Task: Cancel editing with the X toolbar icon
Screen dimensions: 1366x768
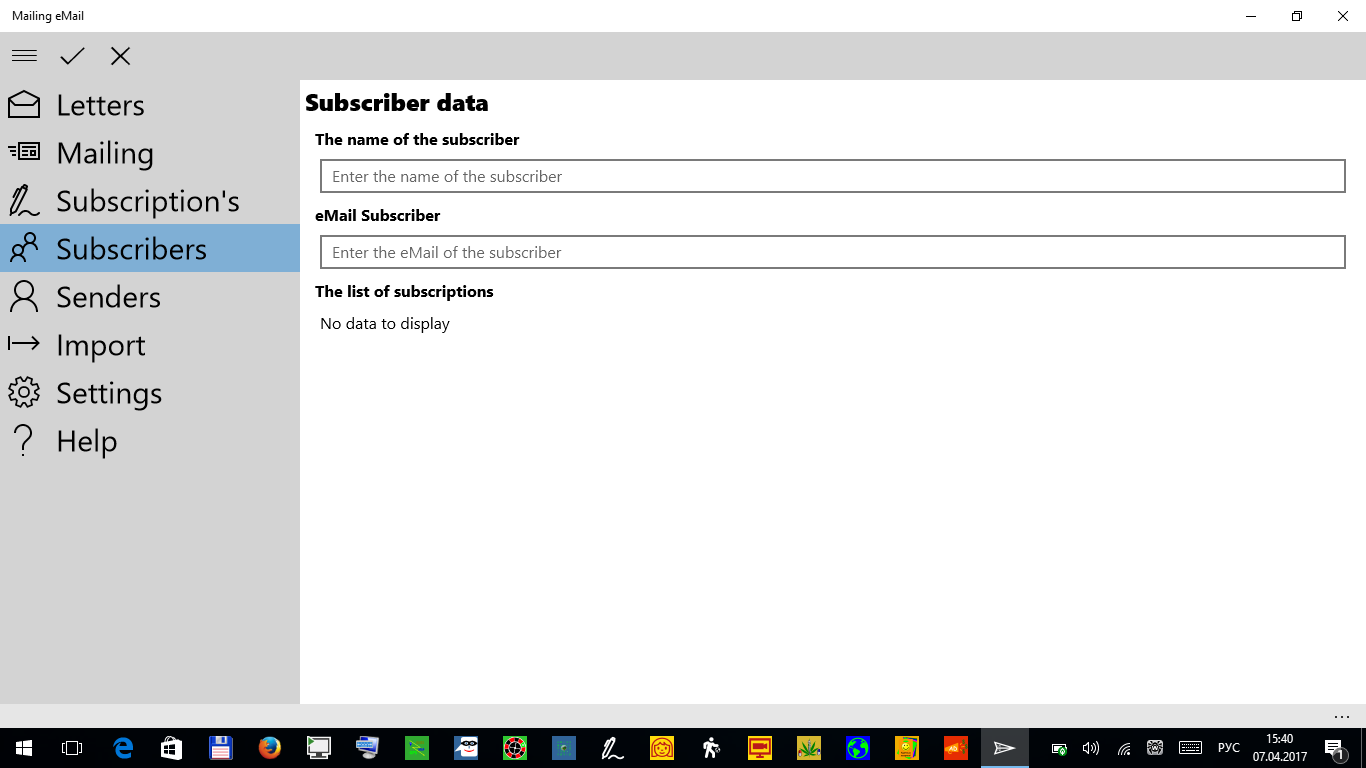Action: coord(120,56)
